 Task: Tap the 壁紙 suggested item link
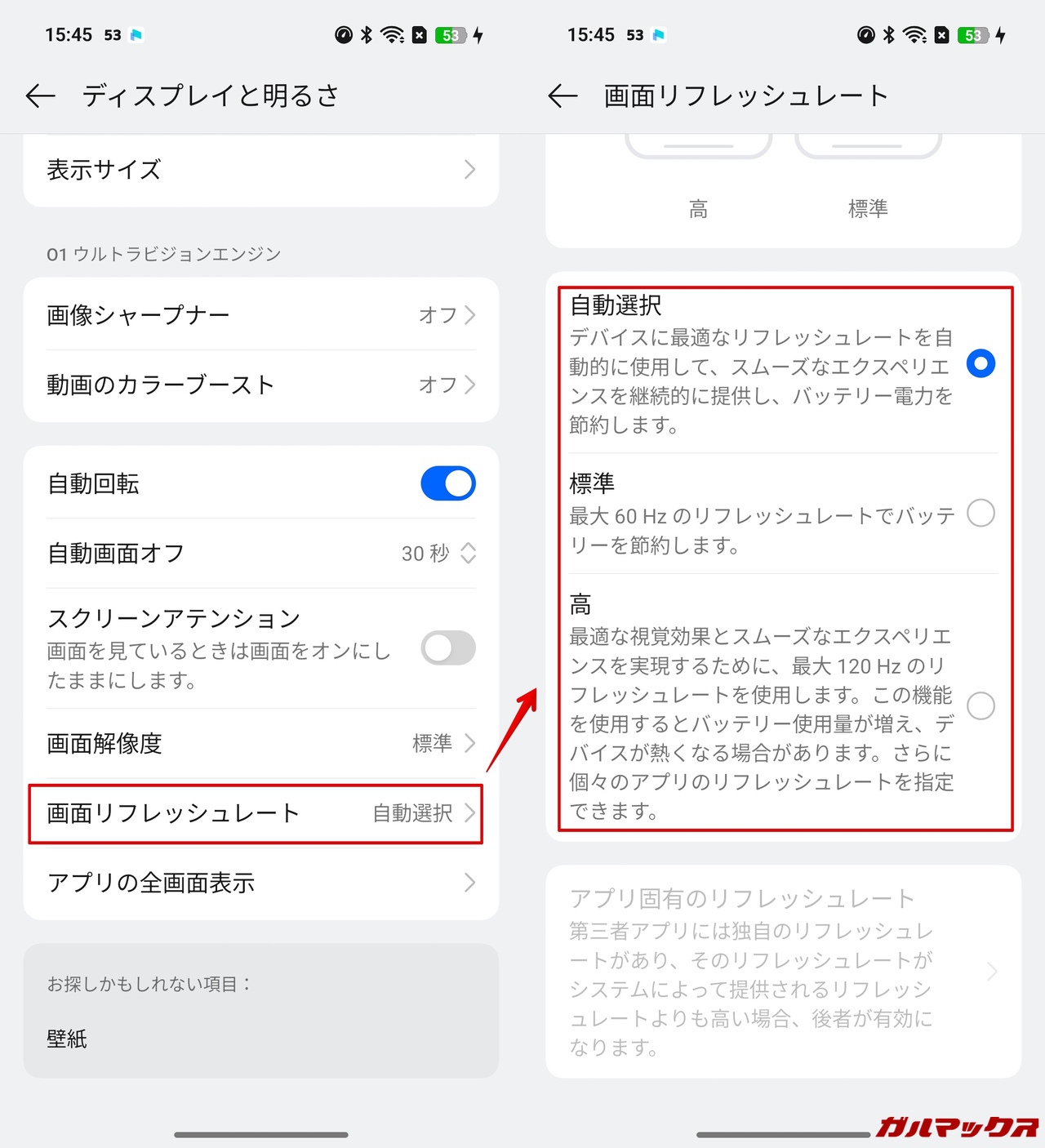point(67,1039)
